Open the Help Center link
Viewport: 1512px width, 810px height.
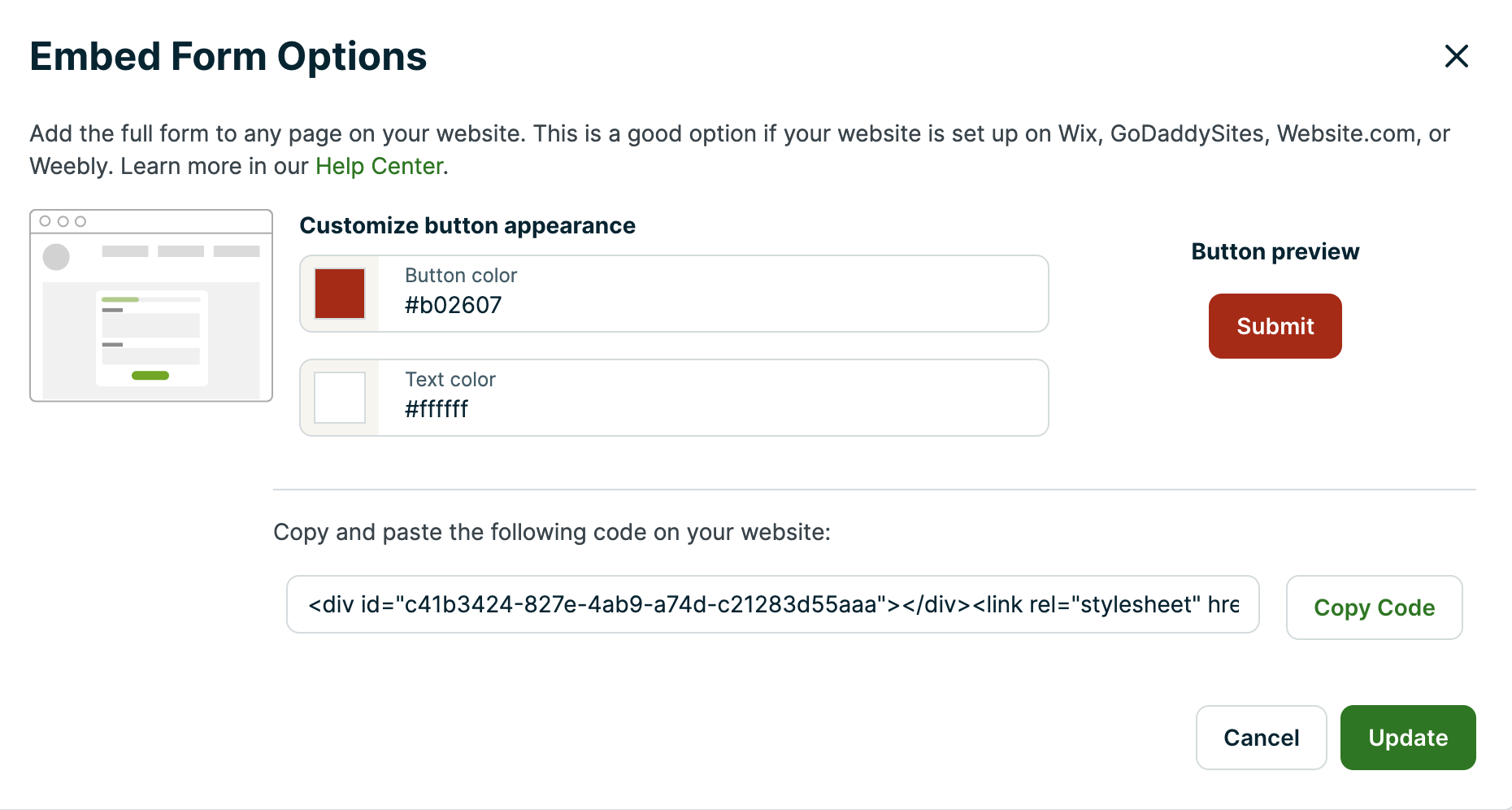pos(379,166)
